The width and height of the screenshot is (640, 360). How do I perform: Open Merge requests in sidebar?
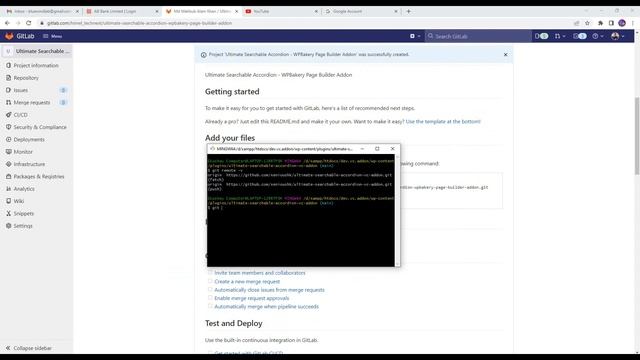pyautogui.click(x=32, y=102)
